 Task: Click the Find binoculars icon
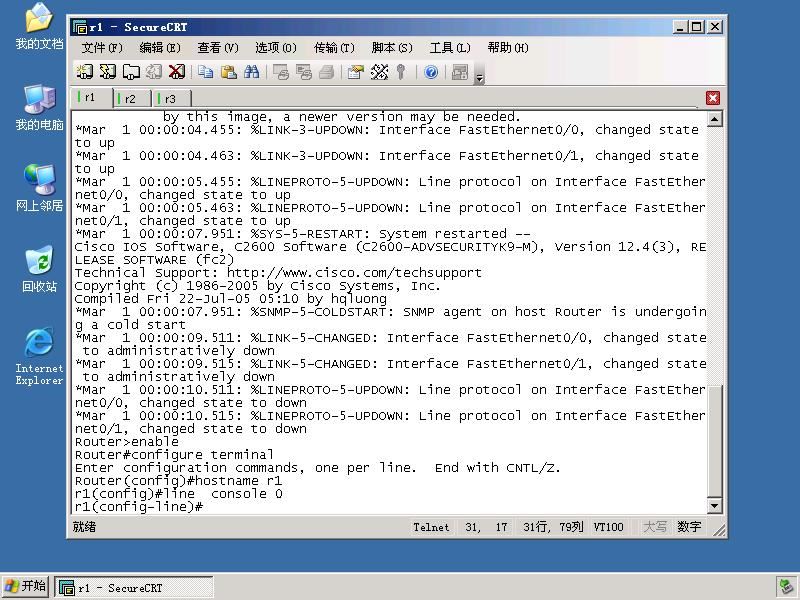pyautogui.click(x=252, y=72)
